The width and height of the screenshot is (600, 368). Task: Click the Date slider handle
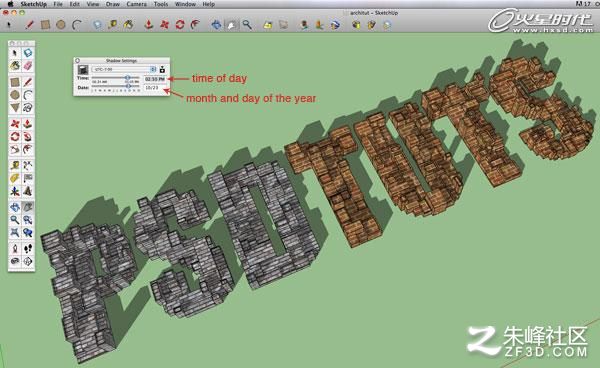point(129,86)
